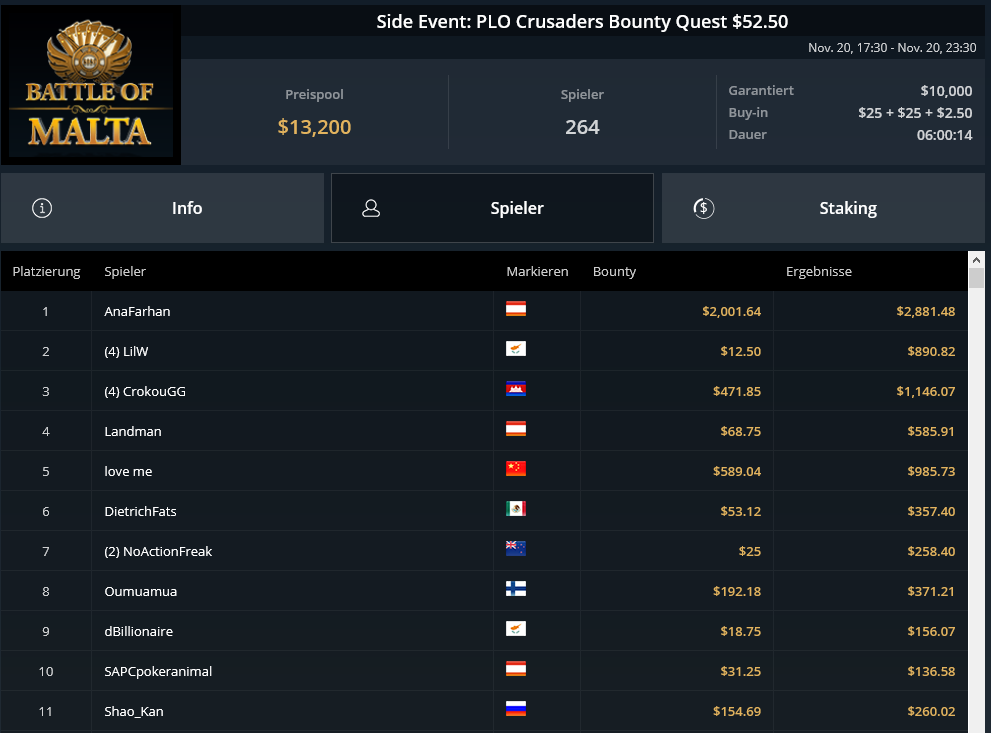
Task: Select the Spieler tab
Action: pos(492,208)
